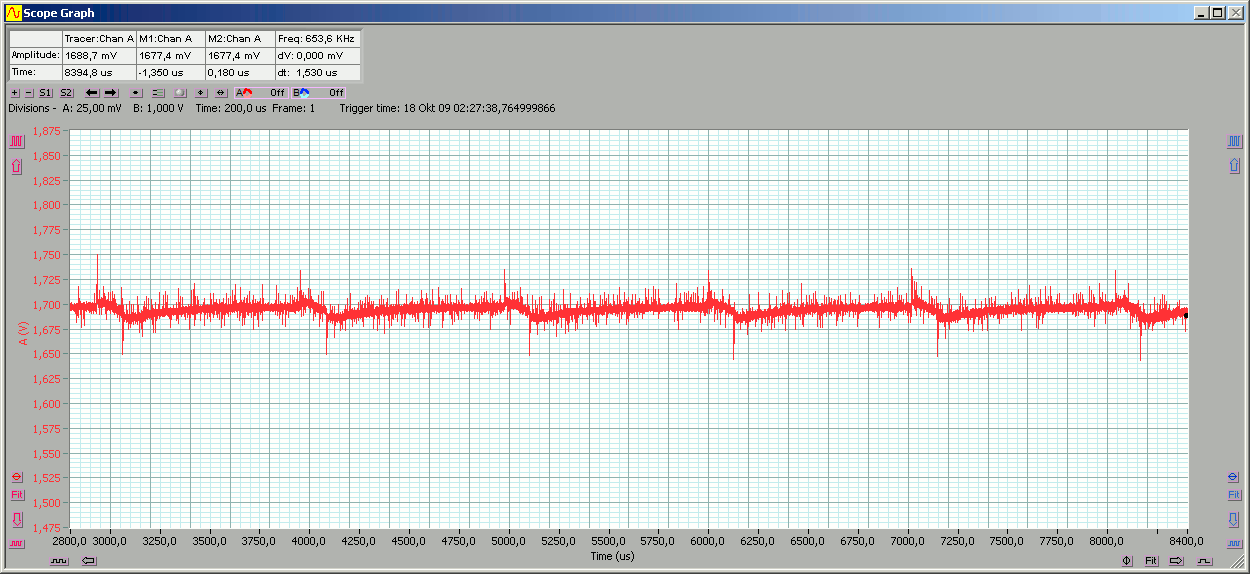Toggle channel A filter Off selector
1250x574 pixels.
(261, 92)
